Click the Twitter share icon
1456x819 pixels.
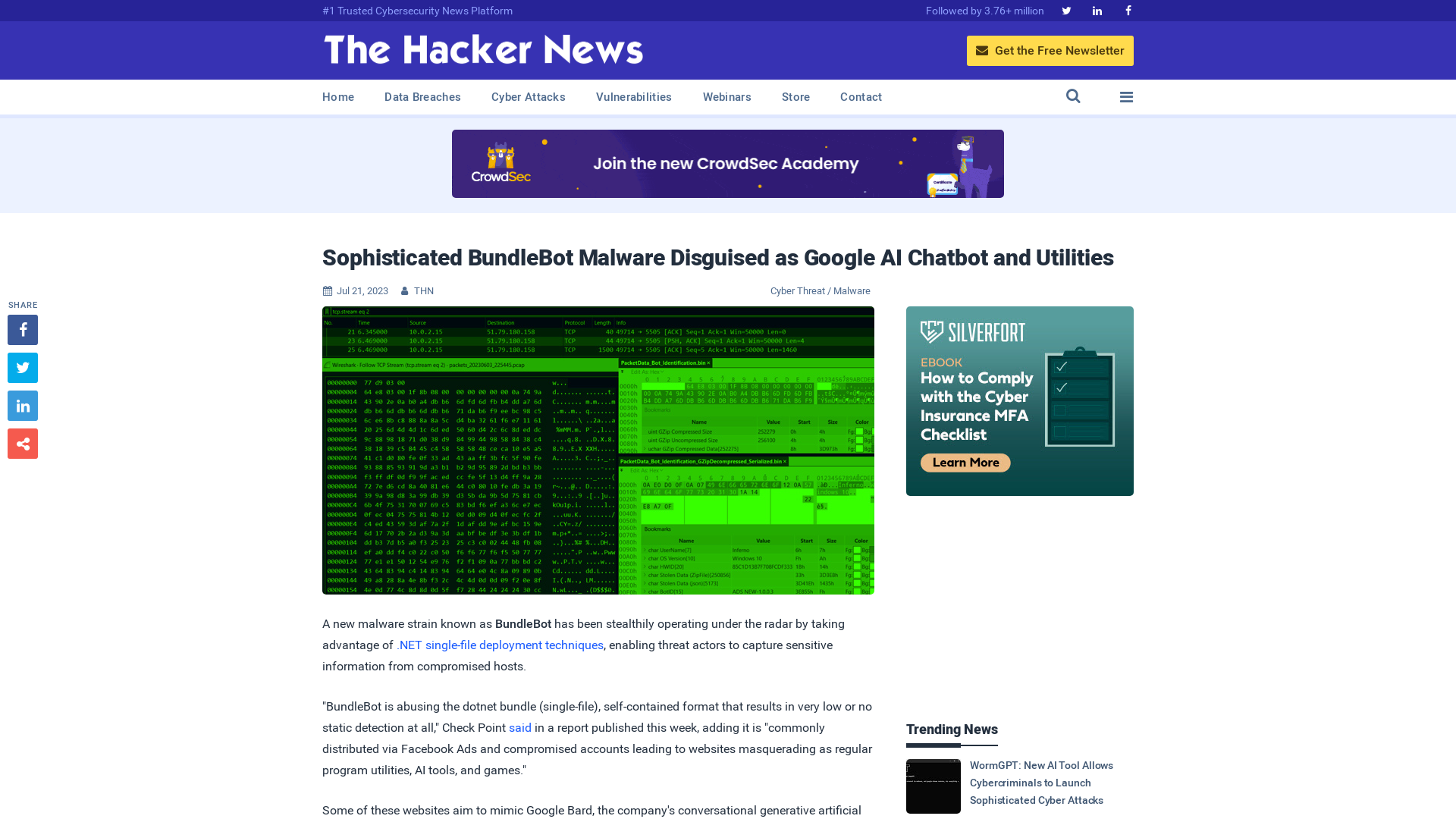click(x=22, y=367)
